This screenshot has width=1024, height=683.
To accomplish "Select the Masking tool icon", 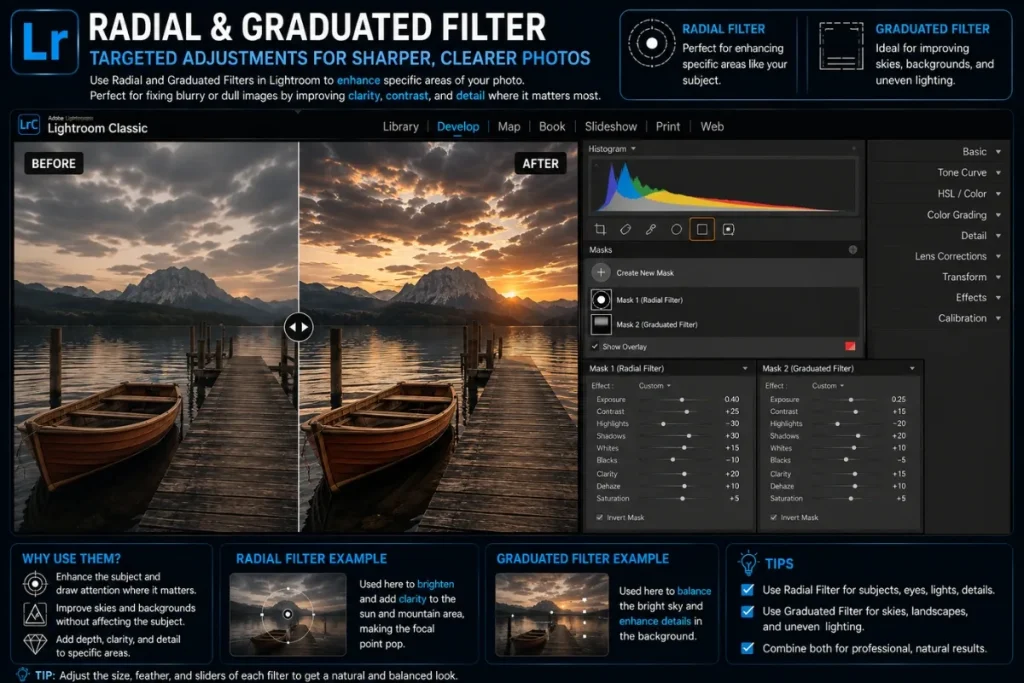I will 728,229.
